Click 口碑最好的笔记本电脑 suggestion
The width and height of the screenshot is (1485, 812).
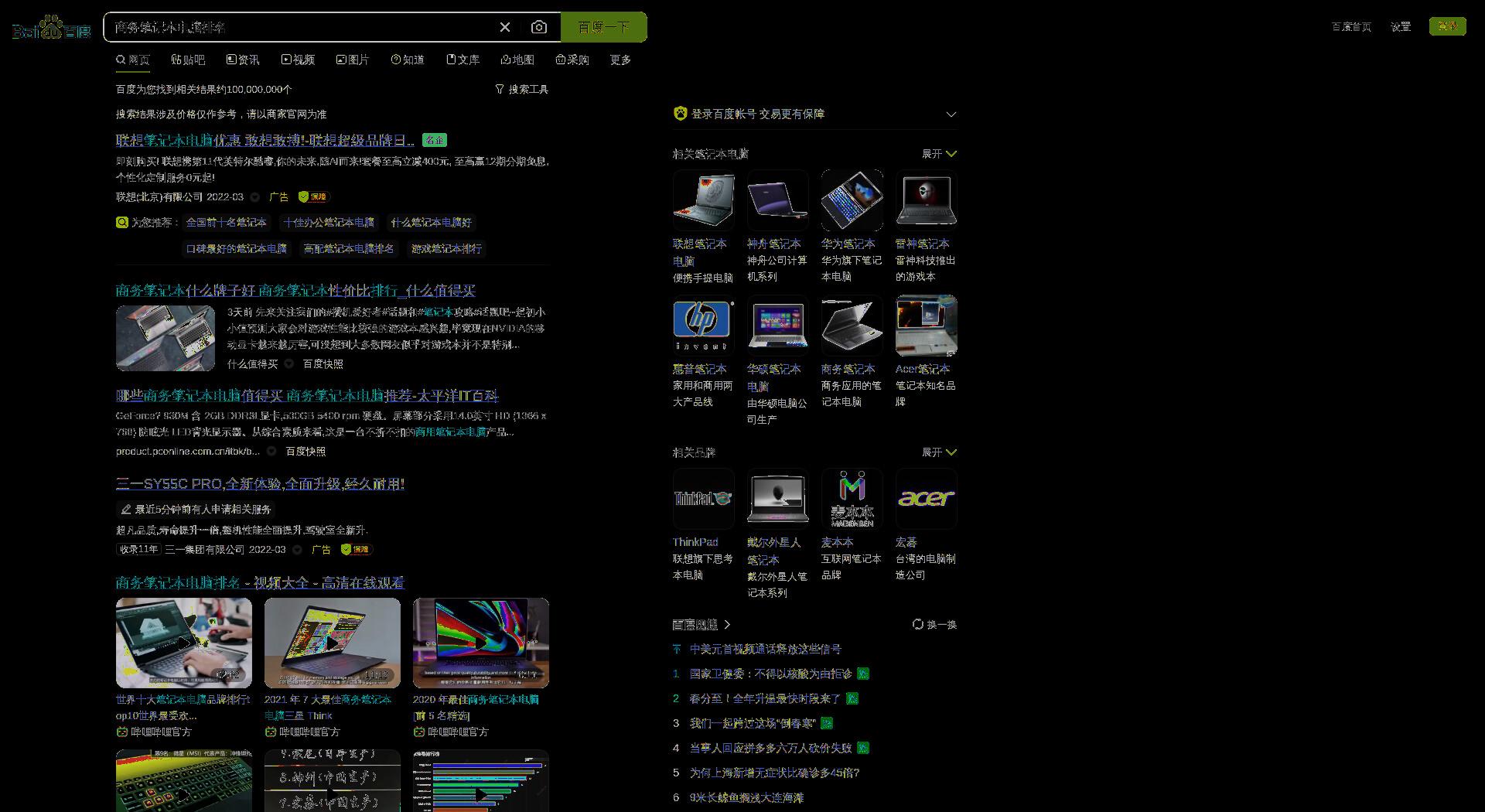236,249
